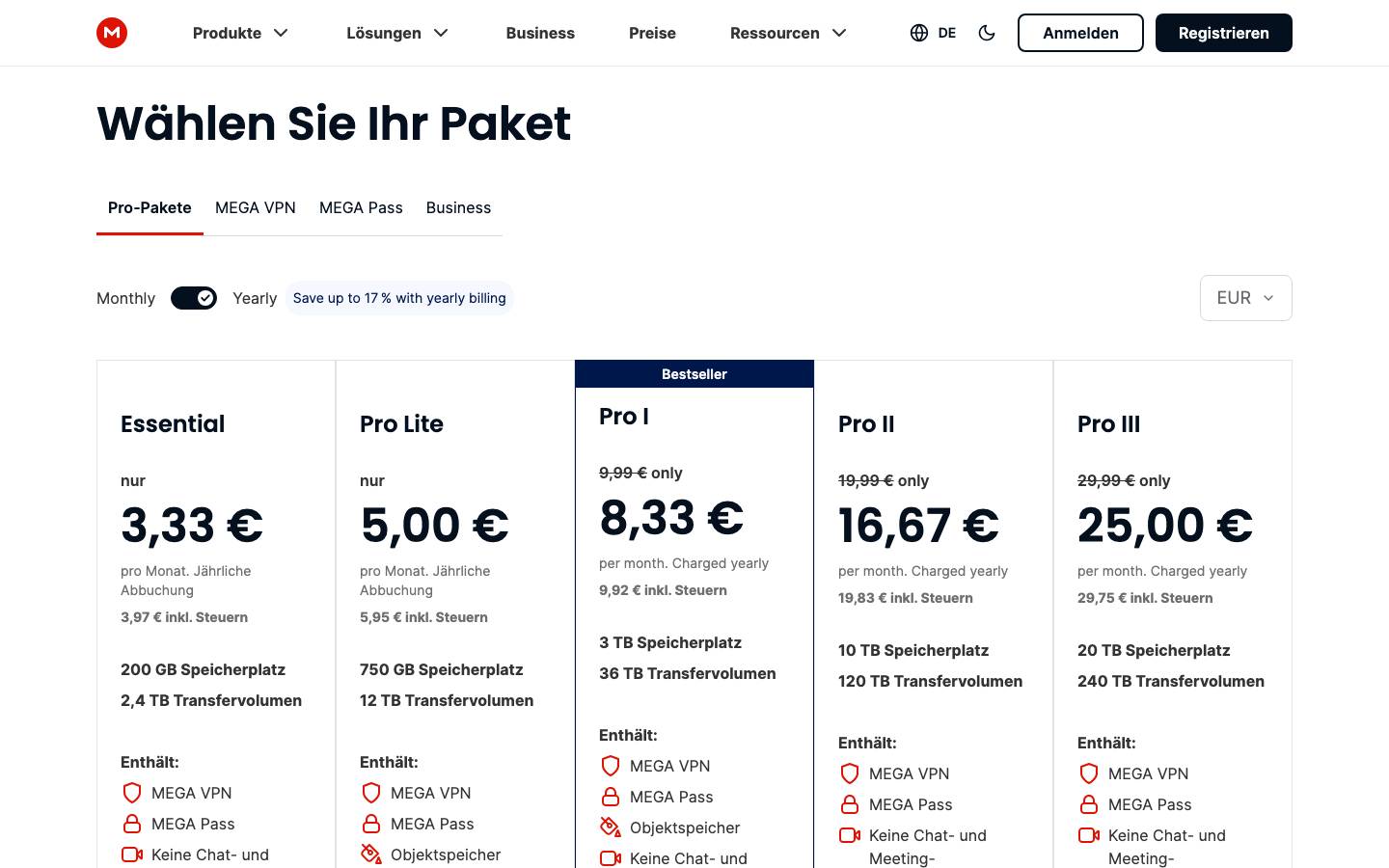Expand the Produkte menu
The image size is (1389, 868).
[x=240, y=33]
